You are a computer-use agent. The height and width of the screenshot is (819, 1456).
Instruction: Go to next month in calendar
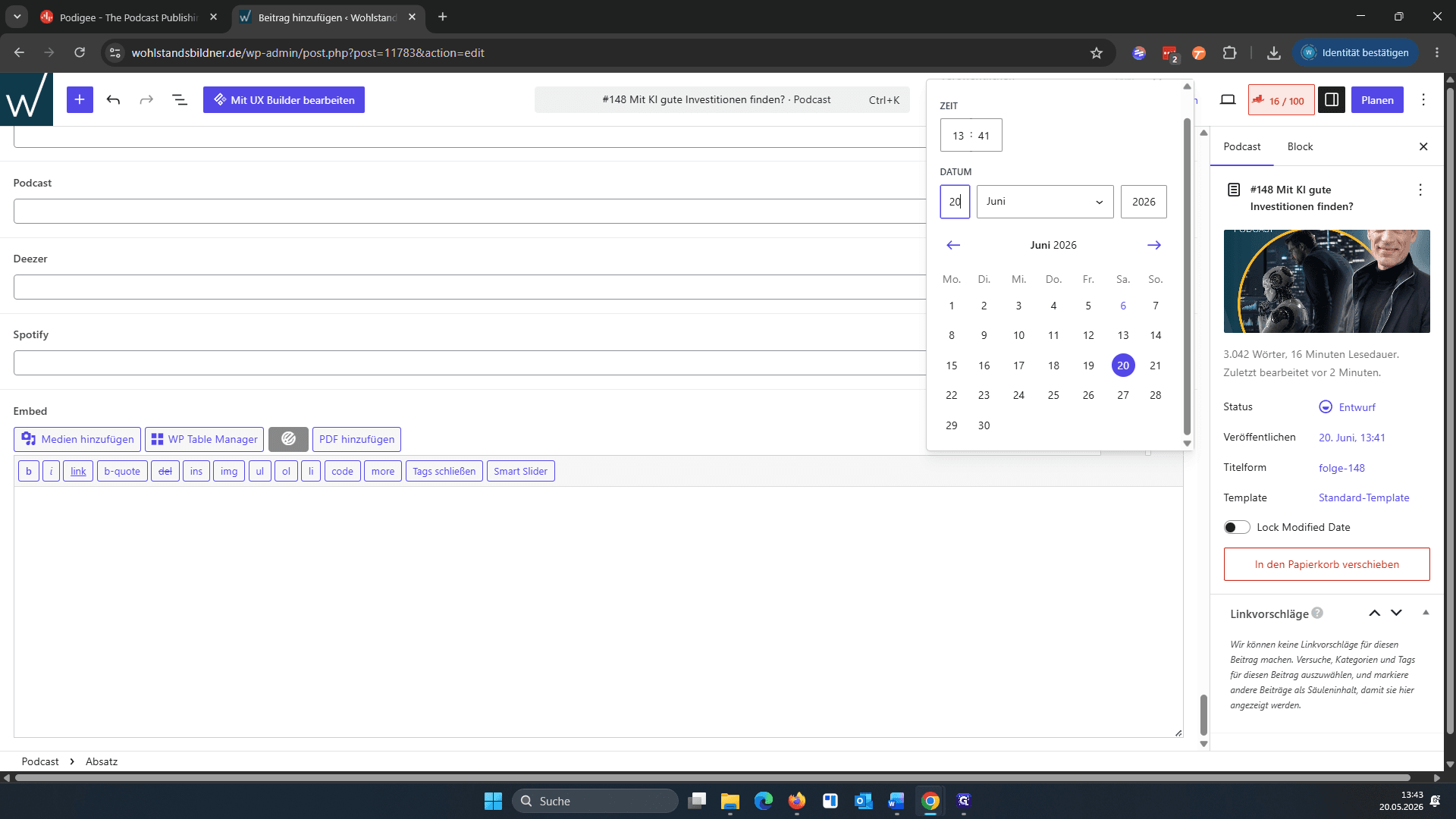click(x=1153, y=245)
